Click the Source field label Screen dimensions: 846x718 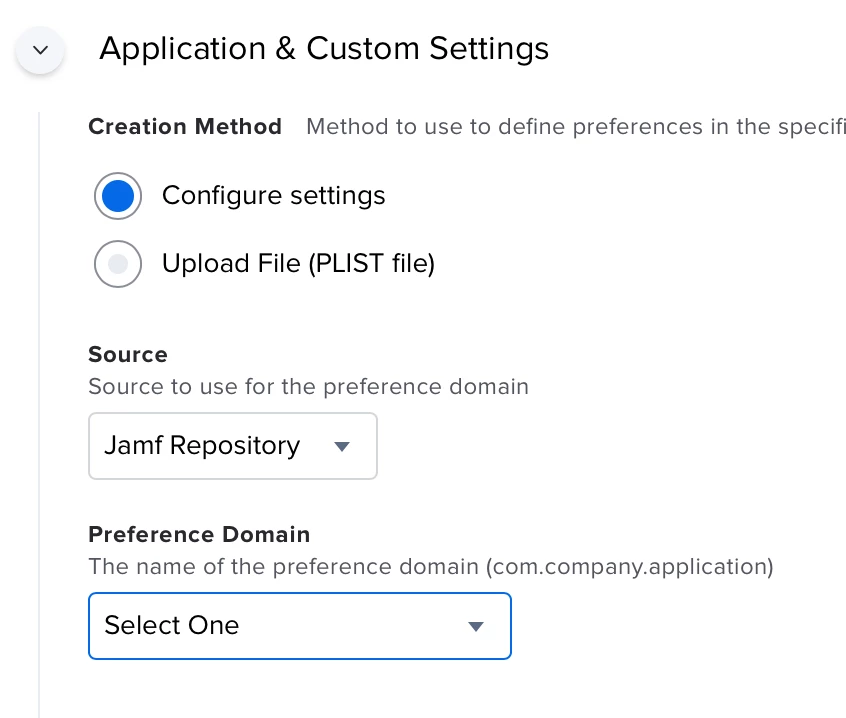pyautogui.click(x=128, y=355)
